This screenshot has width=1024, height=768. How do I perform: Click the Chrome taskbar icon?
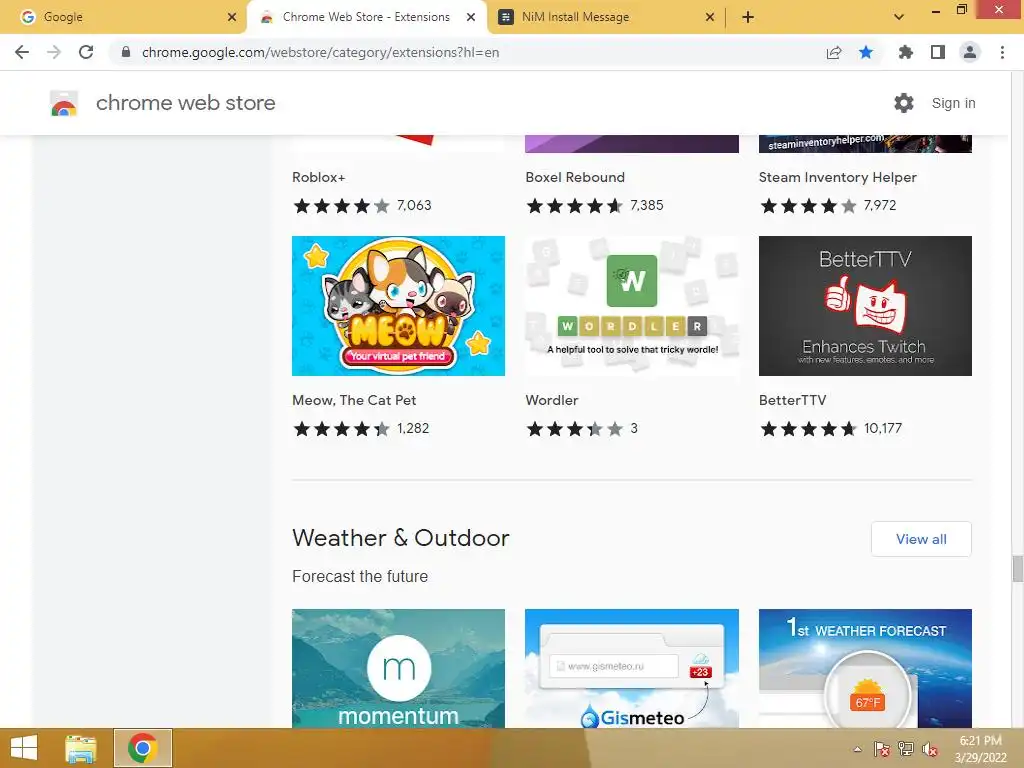pos(142,748)
